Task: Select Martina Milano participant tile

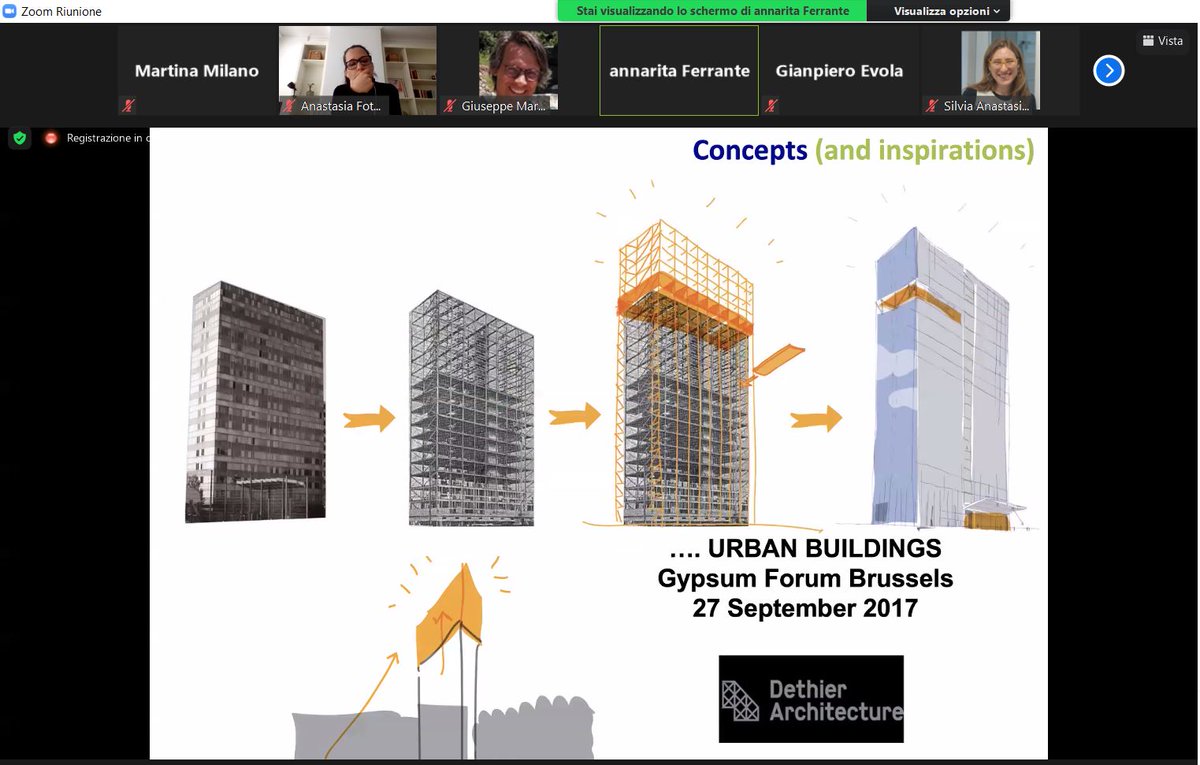Action: (197, 71)
